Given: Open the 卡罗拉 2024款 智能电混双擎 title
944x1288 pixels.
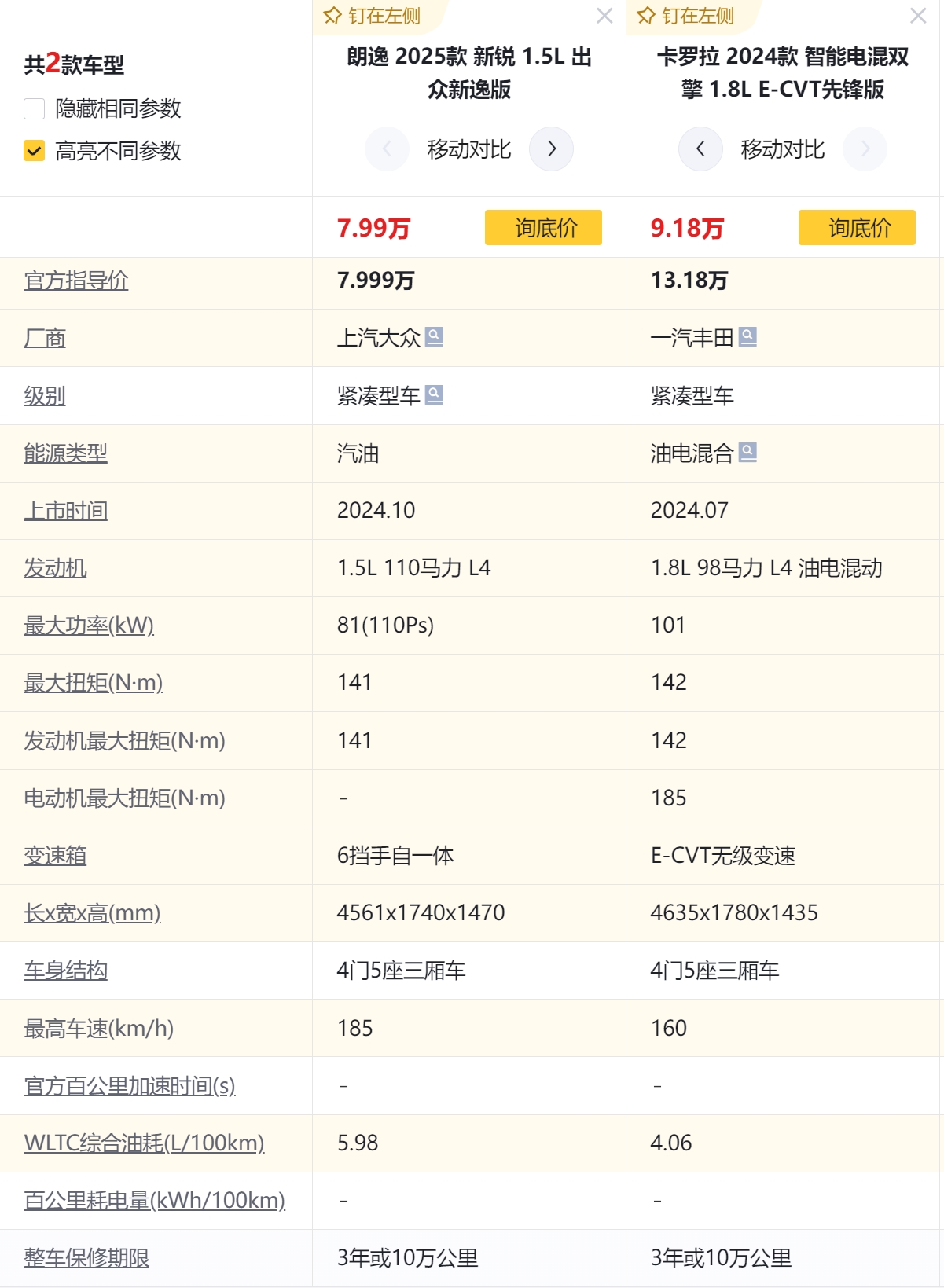Looking at the screenshot, I should click(x=783, y=73).
